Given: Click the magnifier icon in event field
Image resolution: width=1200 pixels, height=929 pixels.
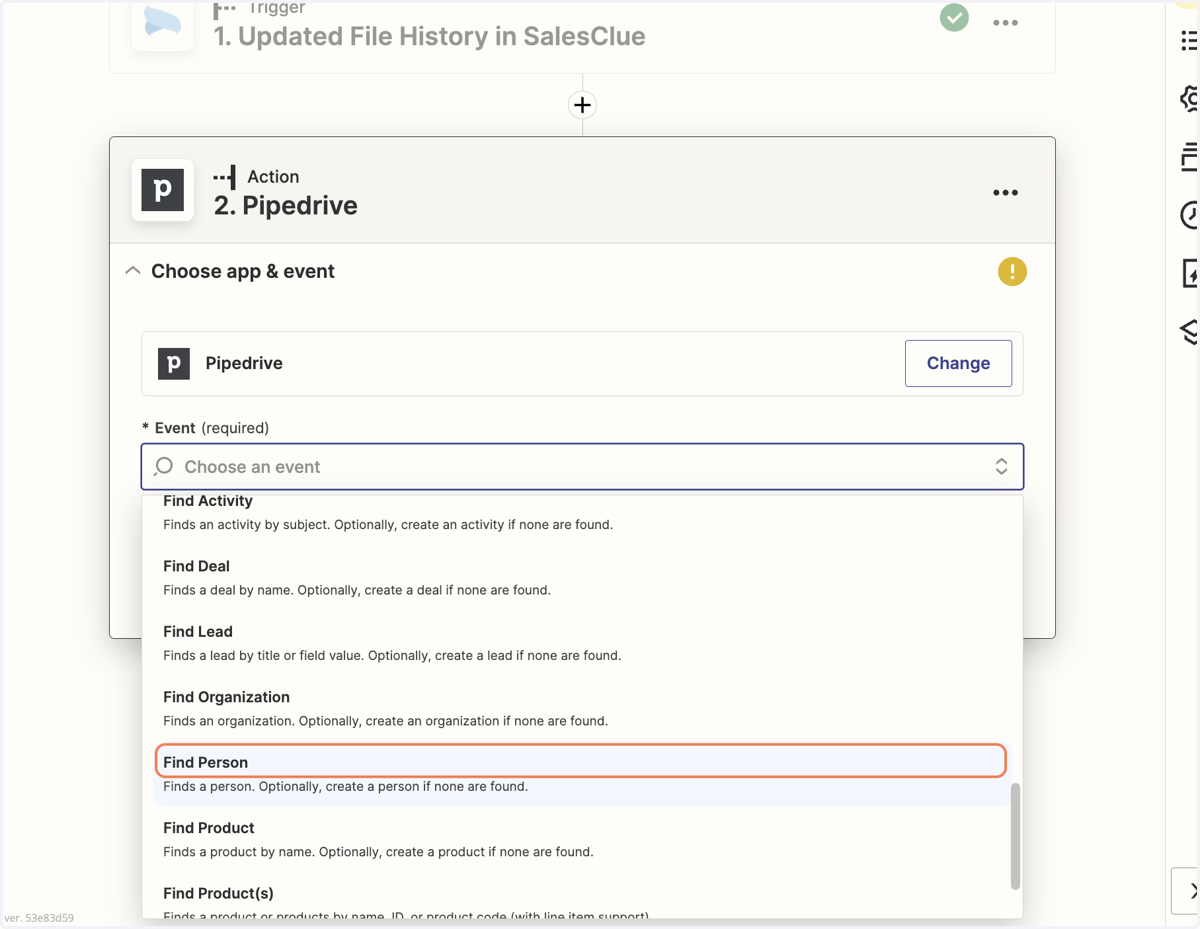Looking at the screenshot, I should tap(164, 466).
